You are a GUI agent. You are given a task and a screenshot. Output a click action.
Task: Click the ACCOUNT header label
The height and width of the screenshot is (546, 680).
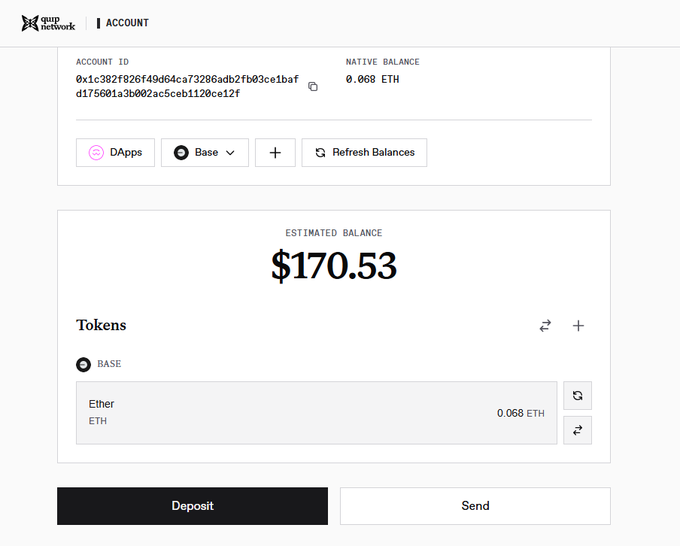pos(127,23)
